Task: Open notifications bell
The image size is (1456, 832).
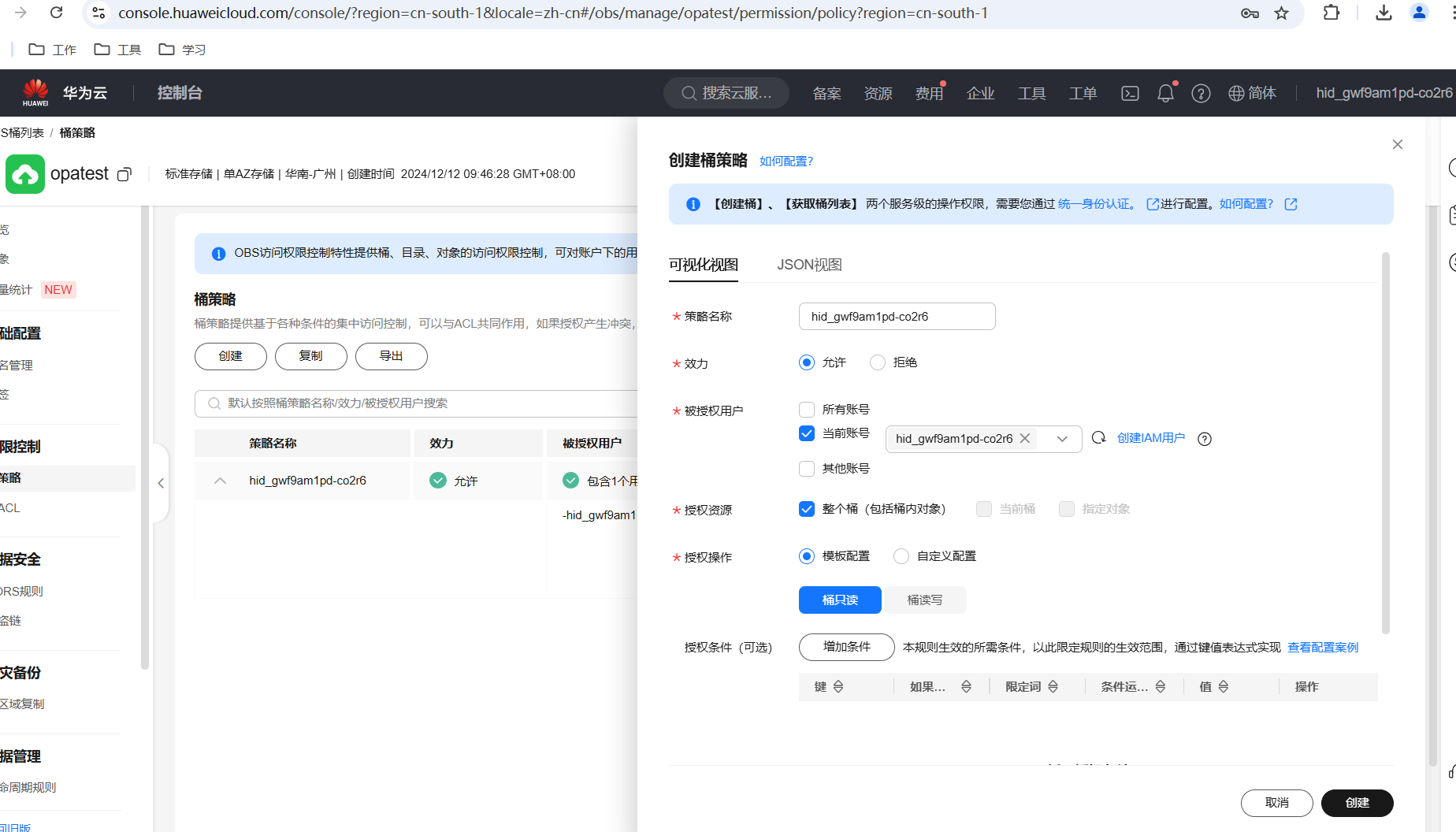Action: [x=1166, y=93]
